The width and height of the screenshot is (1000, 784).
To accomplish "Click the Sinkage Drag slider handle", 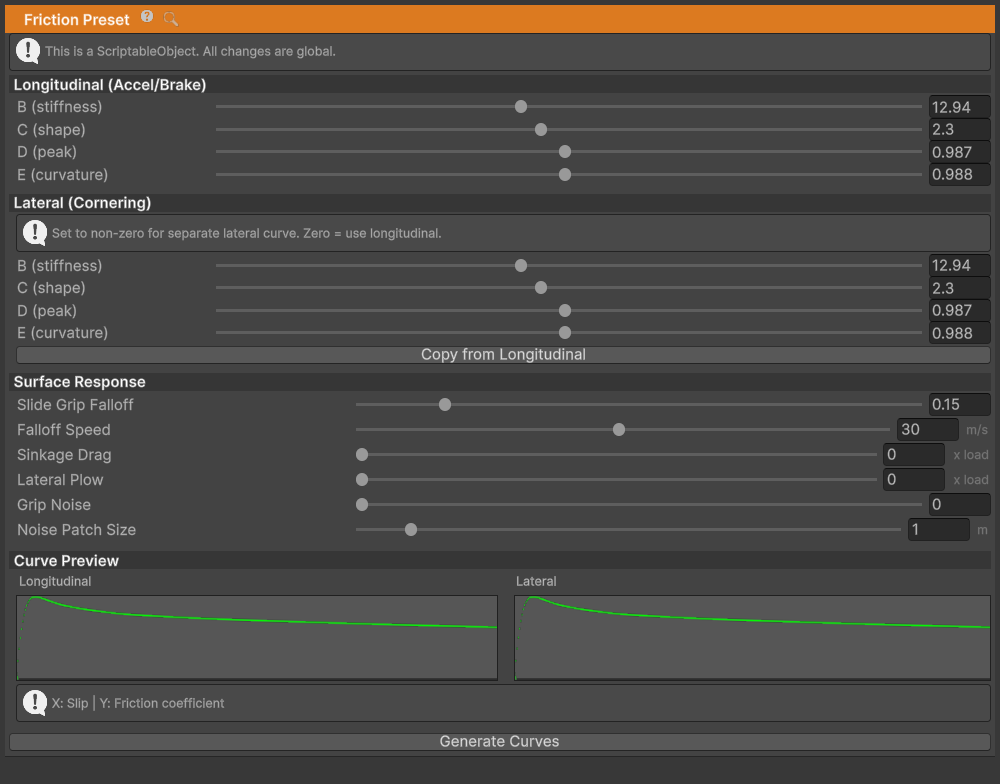I will point(362,455).
